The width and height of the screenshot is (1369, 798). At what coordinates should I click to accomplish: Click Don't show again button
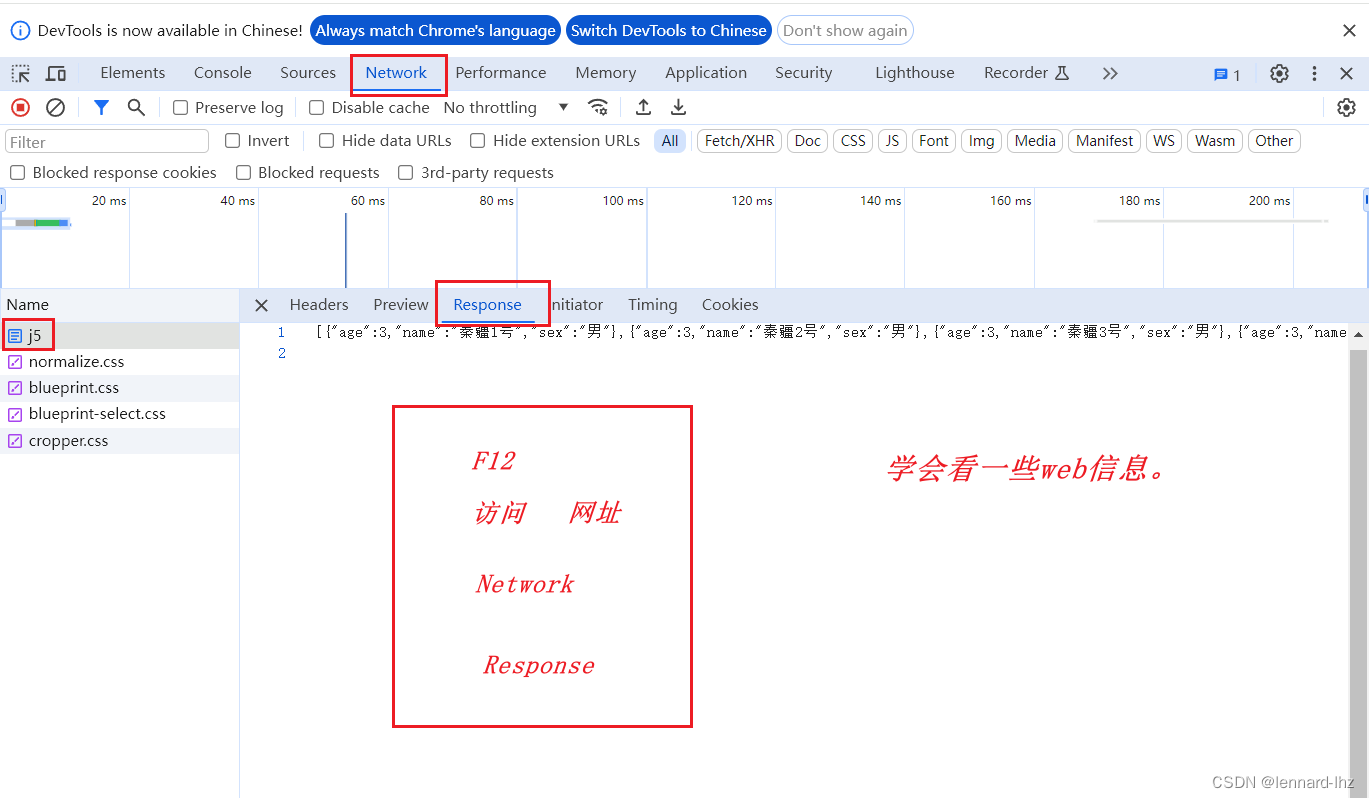point(845,31)
